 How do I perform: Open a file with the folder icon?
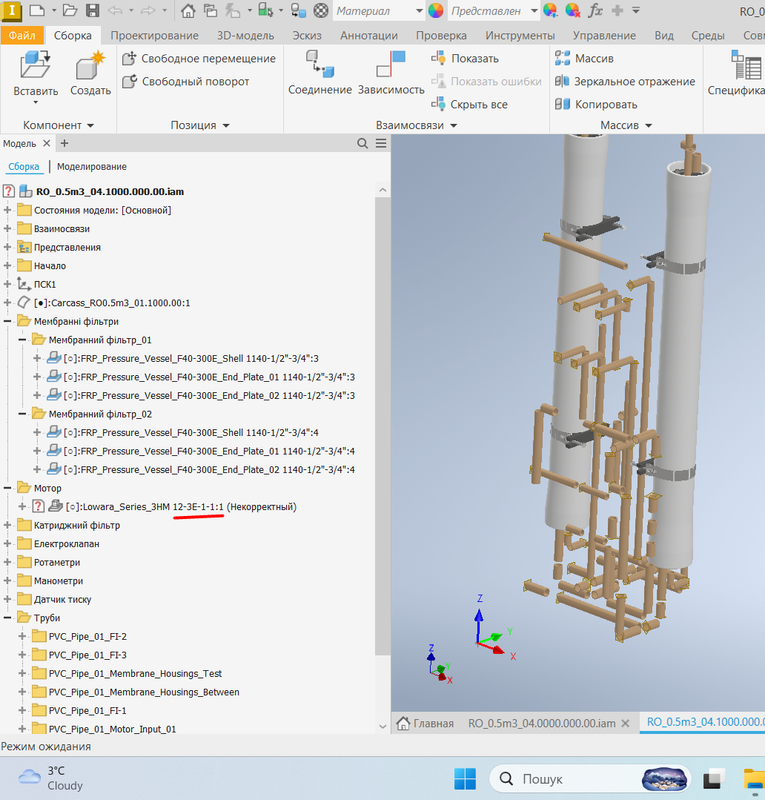[70, 10]
